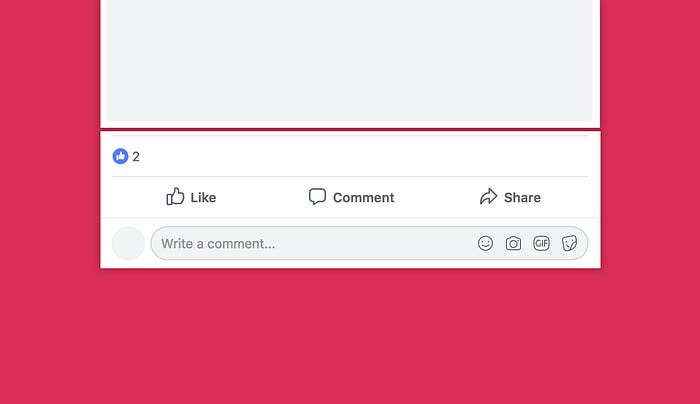The height and width of the screenshot is (404, 700).
Task: Click the red background below the post
Action: pyautogui.click(x=350, y=335)
